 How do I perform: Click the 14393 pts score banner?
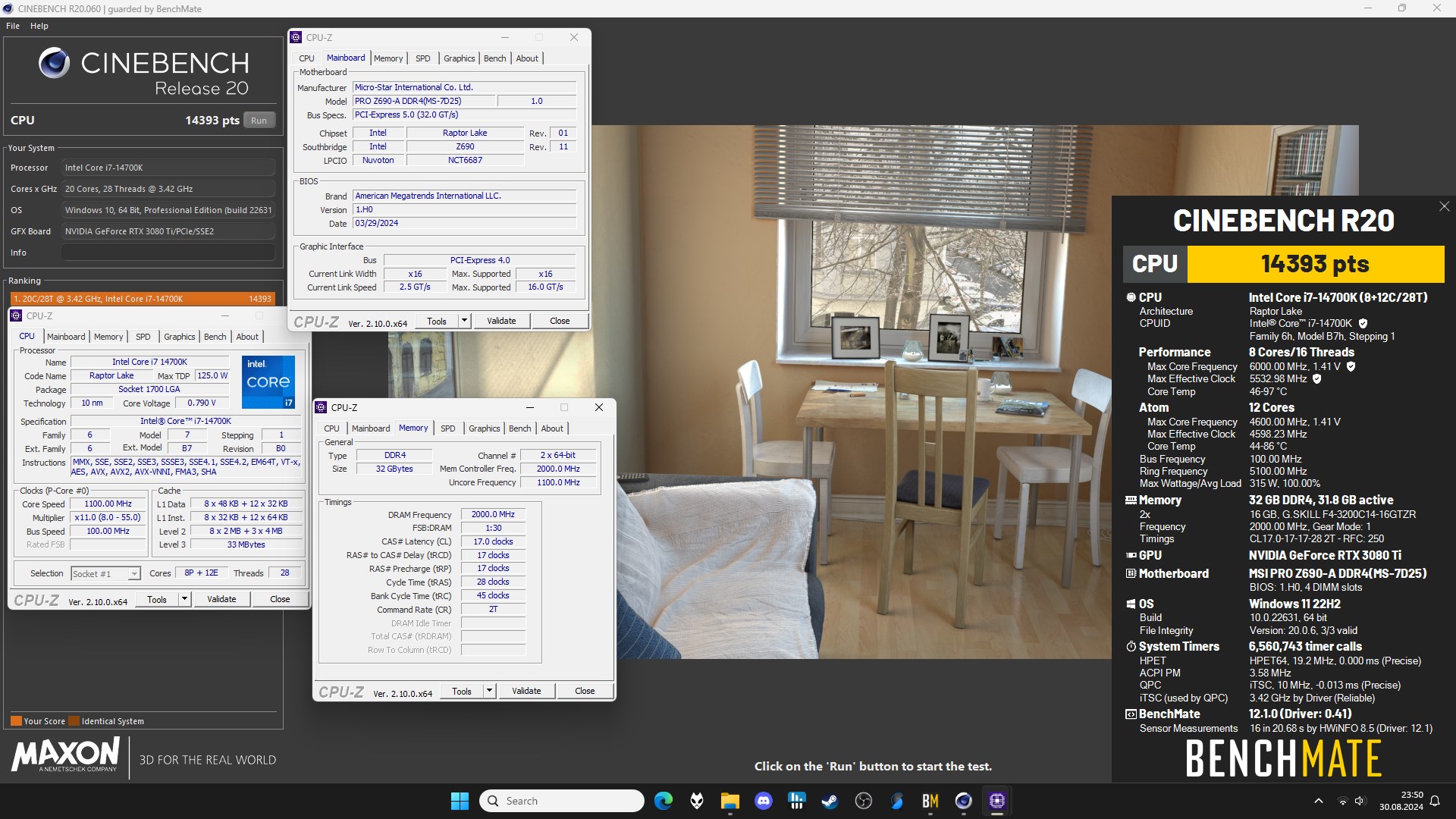(1315, 264)
